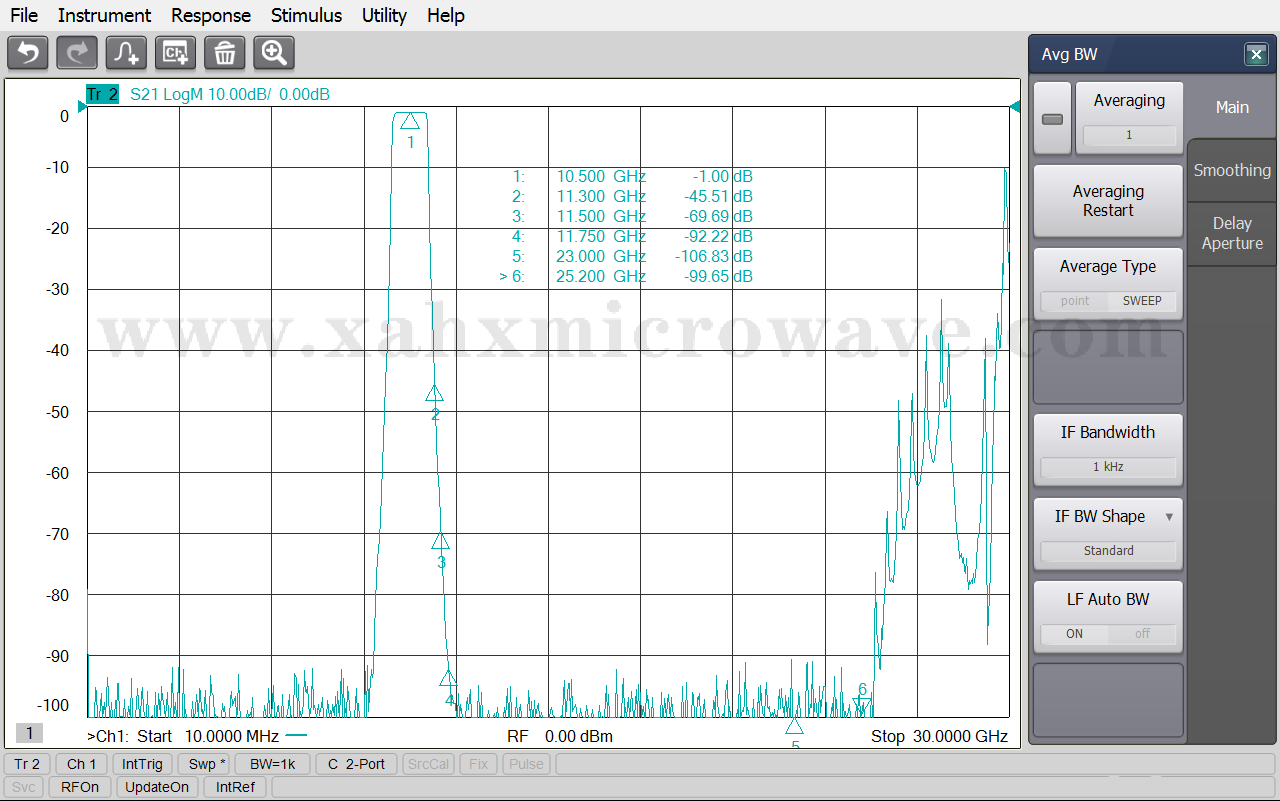Click the IntTrig status button
Viewport: 1280px width, 801px height.
pyautogui.click(x=141, y=764)
